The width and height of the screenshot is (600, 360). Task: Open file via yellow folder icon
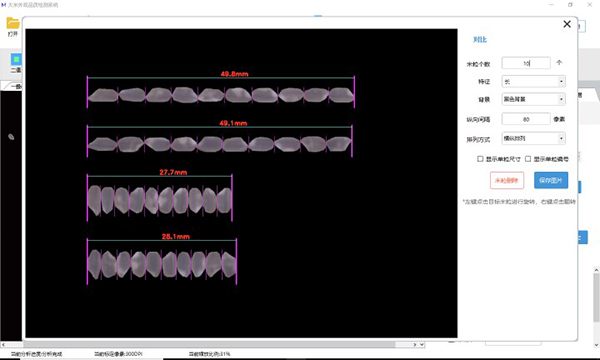(x=13, y=23)
